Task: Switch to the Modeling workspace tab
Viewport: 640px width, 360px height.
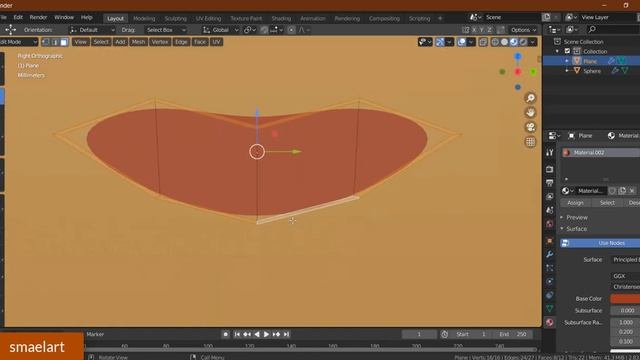Action: 144,18
